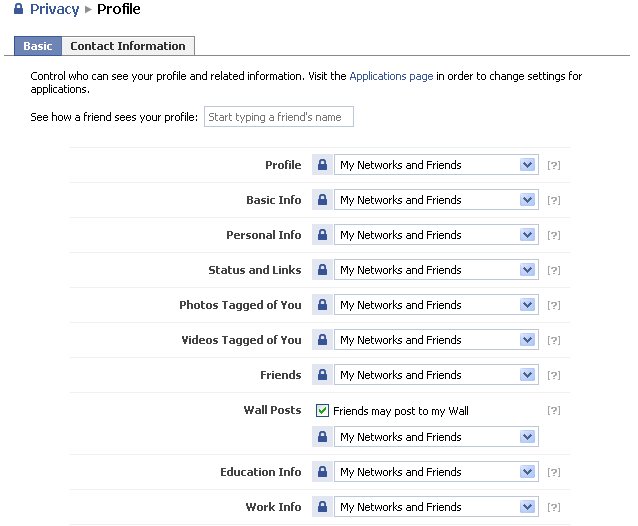Viewport: 638px width, 526px height.
Task: Click the lock icon beside Profile row
Action: [322, 165]
